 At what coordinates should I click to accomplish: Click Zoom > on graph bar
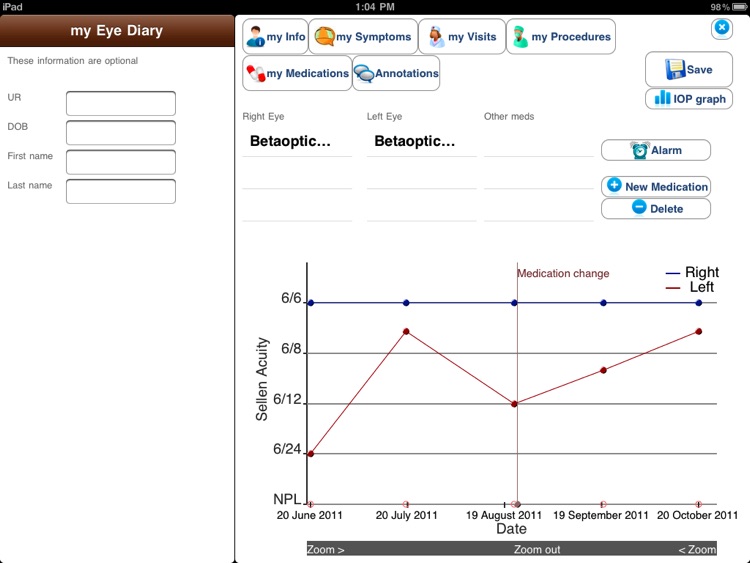[325, 550]
